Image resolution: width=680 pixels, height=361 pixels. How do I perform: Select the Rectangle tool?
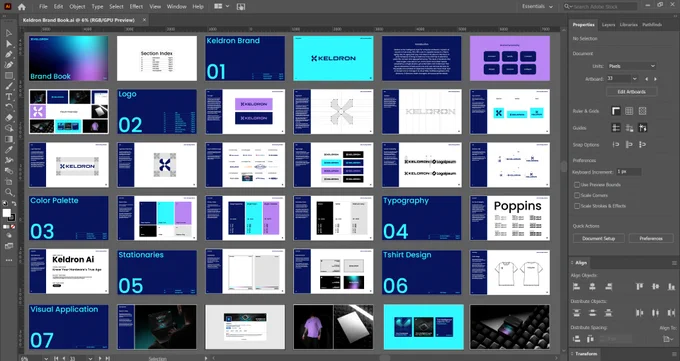[9, 75]
